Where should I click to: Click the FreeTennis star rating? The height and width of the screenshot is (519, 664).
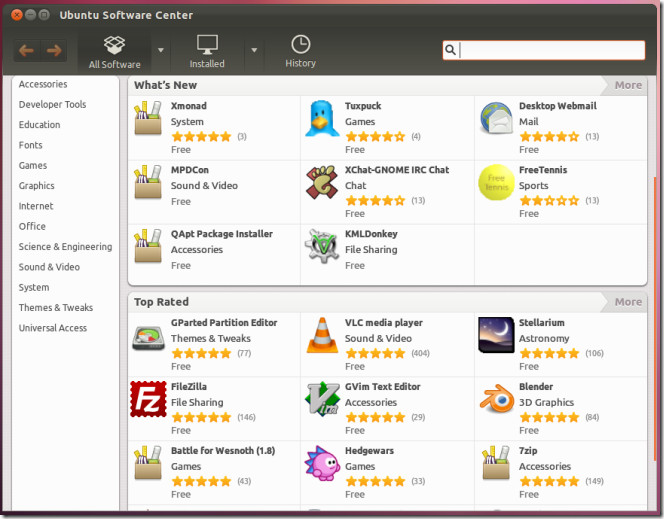550,200
